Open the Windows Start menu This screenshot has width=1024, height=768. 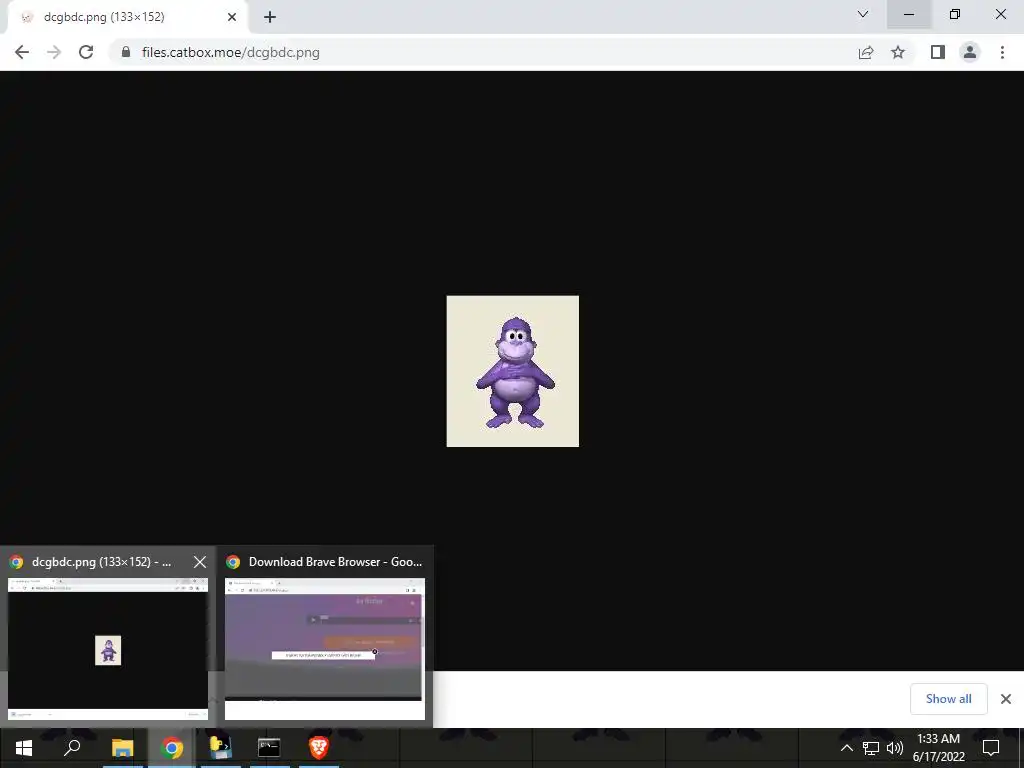click(24, 748)
